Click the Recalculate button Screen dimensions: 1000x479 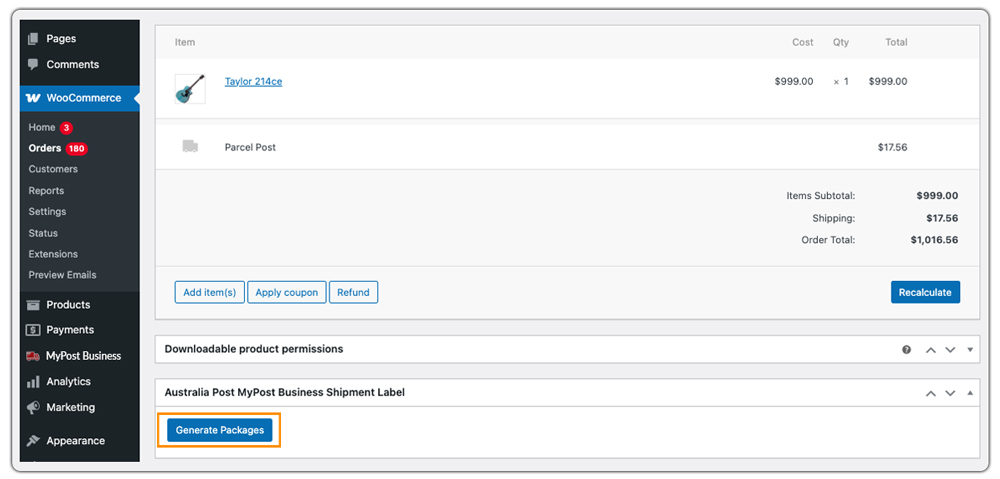[x=925, y=292]
